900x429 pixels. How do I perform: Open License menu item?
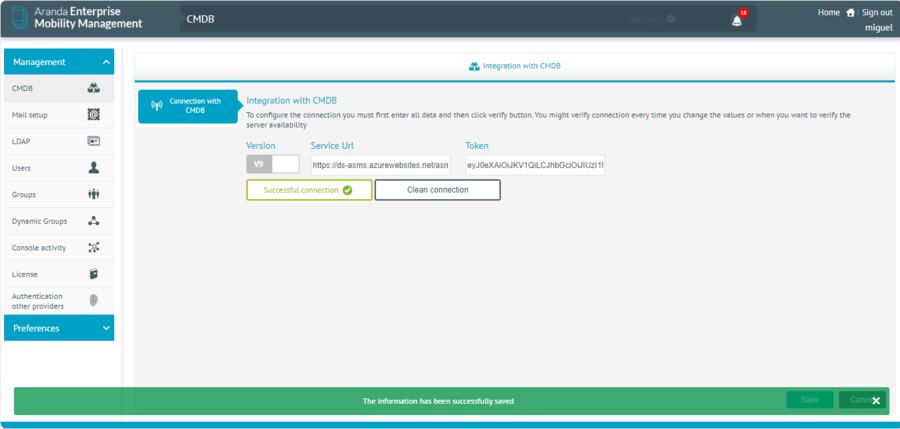tap(59, 274)
